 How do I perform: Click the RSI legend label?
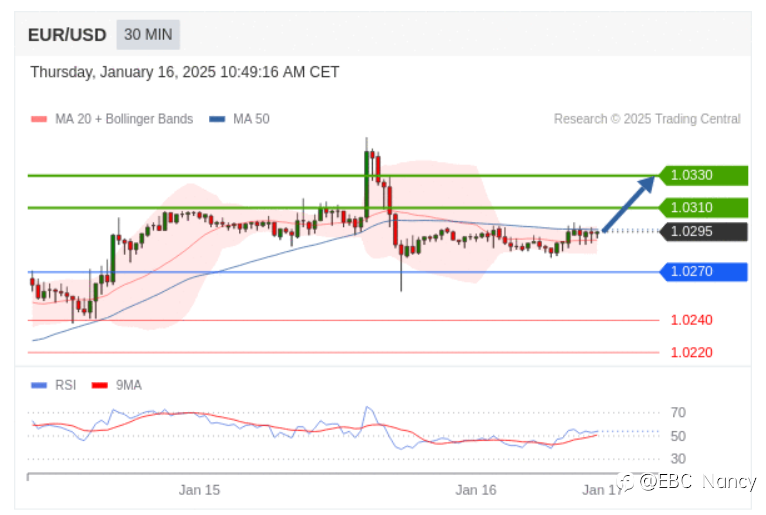[65, 386]
